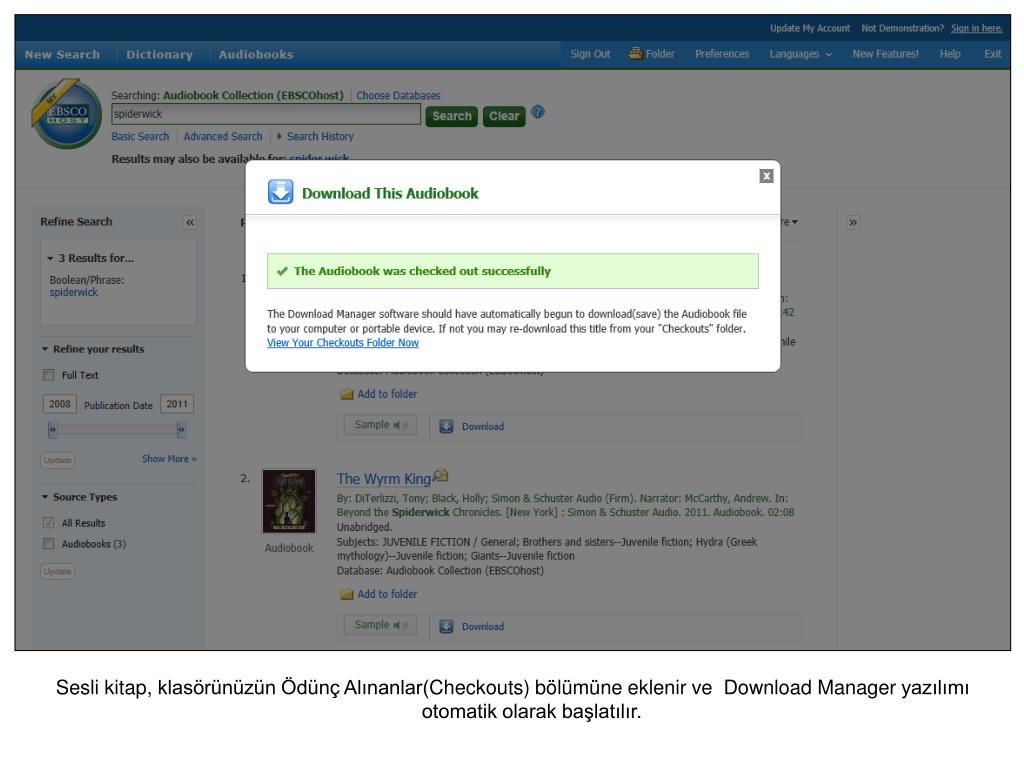Open The Wyrm King title link
The height and width of the screenshot is (768, 1024).
(383, 479)
